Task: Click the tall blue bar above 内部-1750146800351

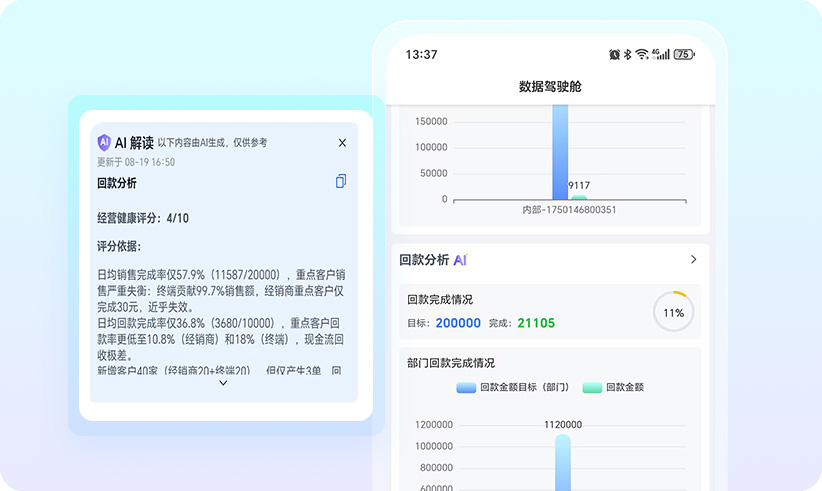Action: point(560,152)
